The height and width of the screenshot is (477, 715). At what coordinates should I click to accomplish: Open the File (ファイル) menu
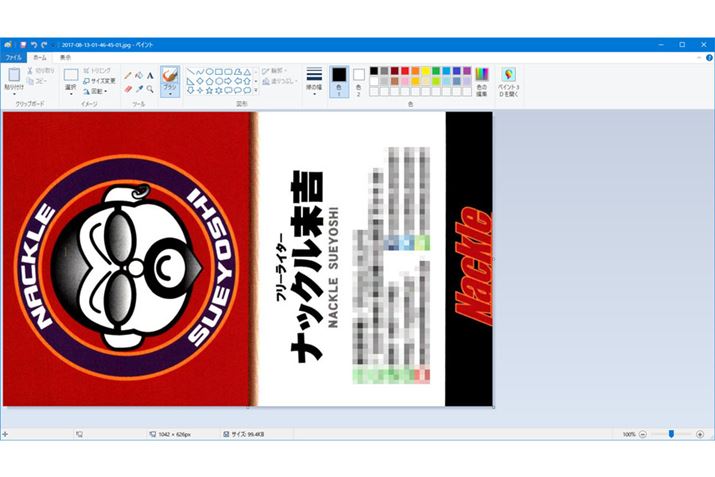click(x=13, y=58)
